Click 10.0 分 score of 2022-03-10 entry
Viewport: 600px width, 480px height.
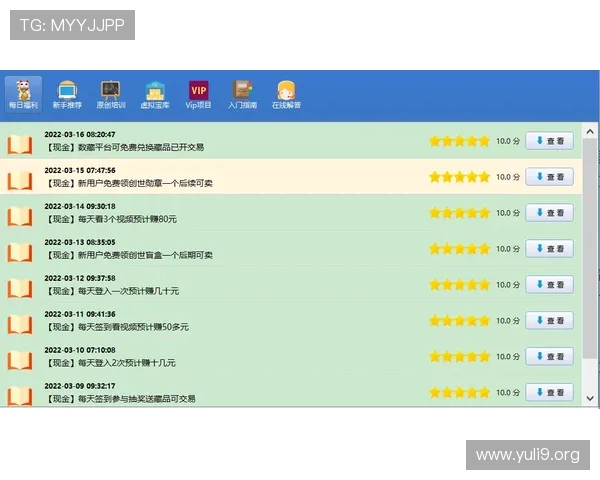pos(508,357)
